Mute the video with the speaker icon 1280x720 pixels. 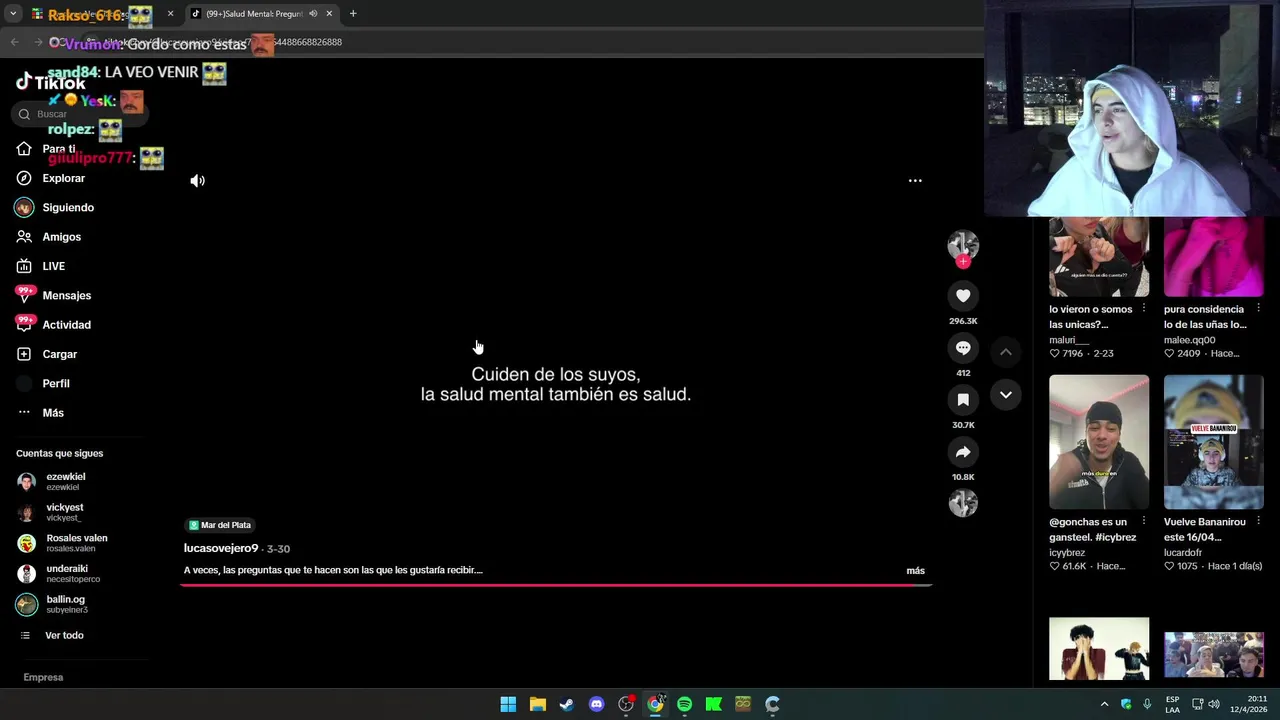point(198,181)
